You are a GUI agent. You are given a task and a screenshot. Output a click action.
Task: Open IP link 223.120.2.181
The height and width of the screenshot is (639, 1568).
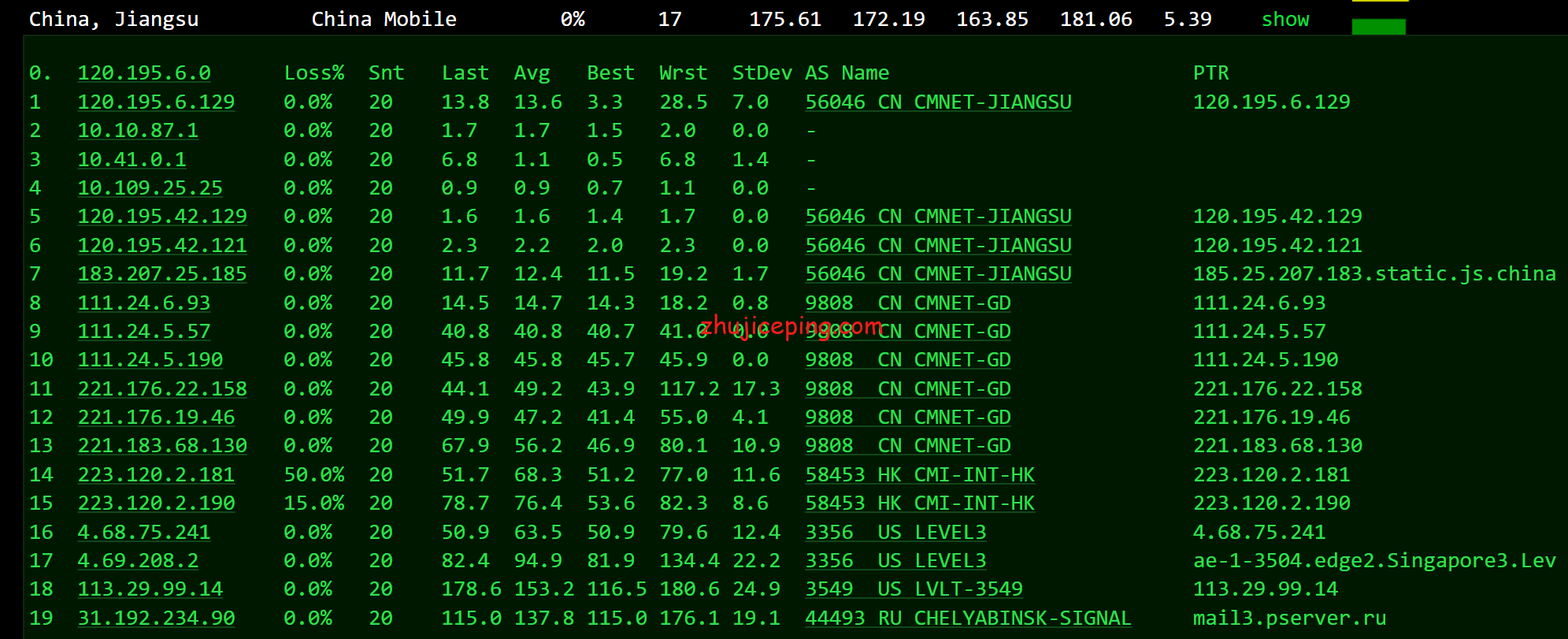156,475
